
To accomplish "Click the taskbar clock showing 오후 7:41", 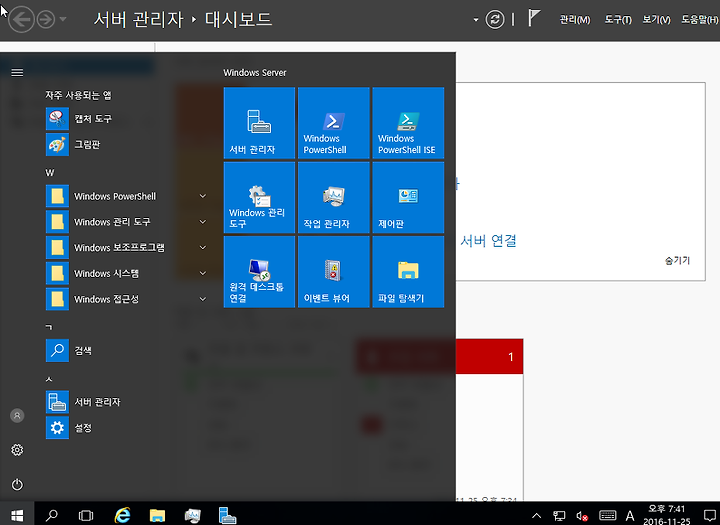I will (x=667, y=515).
